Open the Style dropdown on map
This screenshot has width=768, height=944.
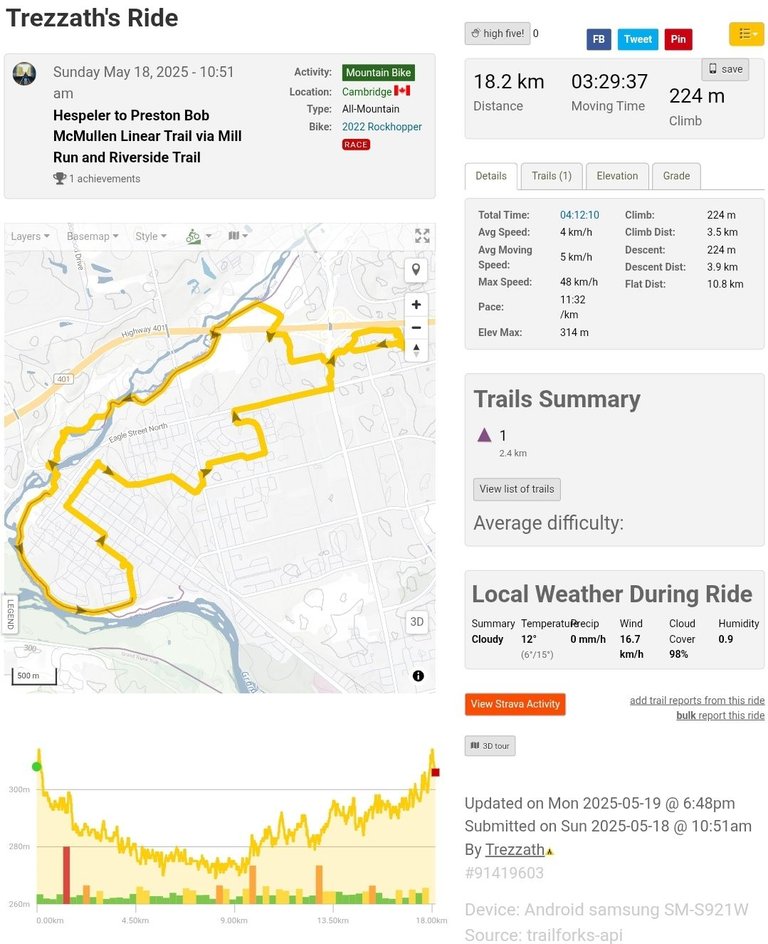tap(150, 236)
